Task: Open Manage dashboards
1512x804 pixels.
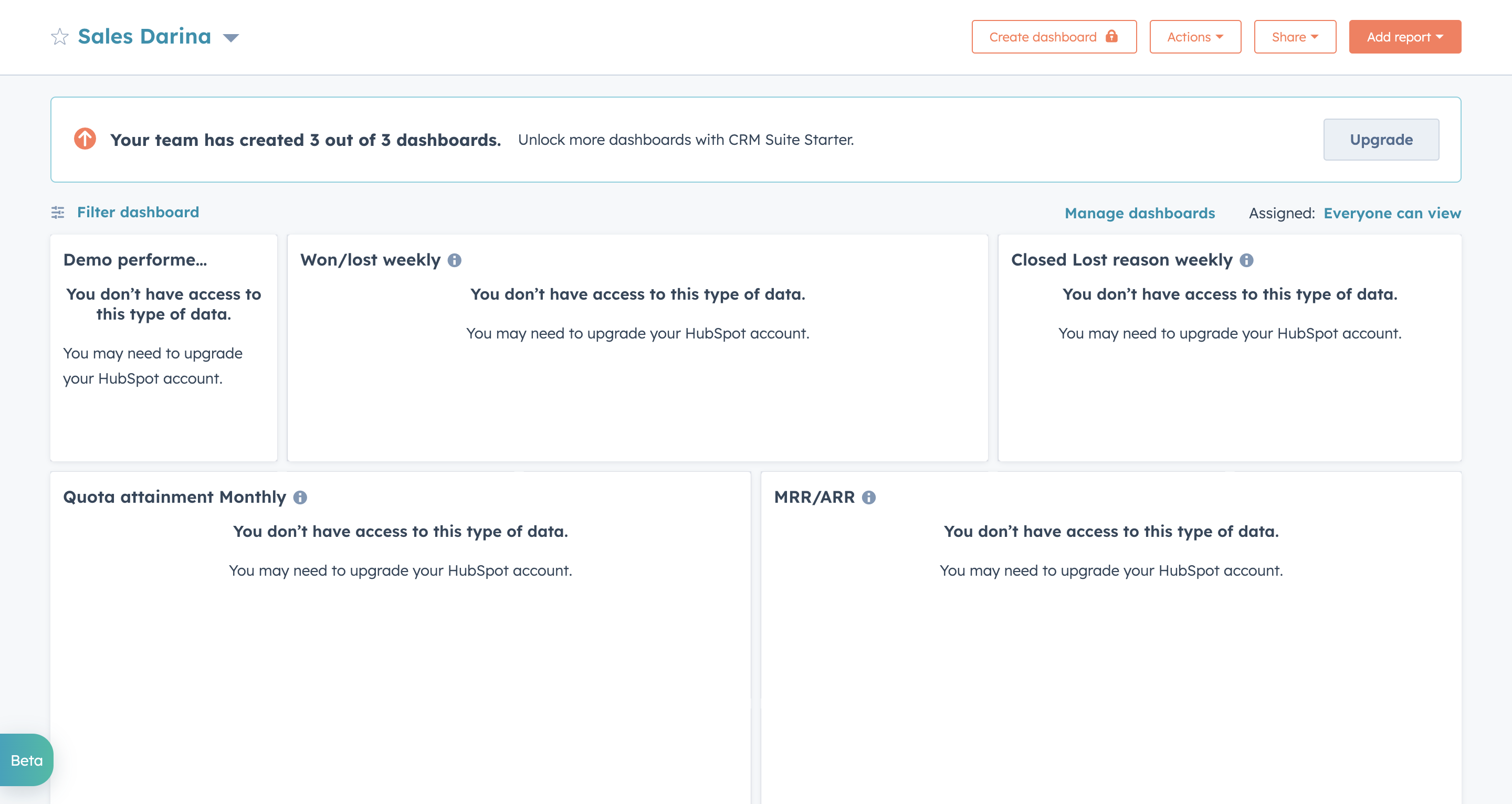Action: click(1140, 213)
